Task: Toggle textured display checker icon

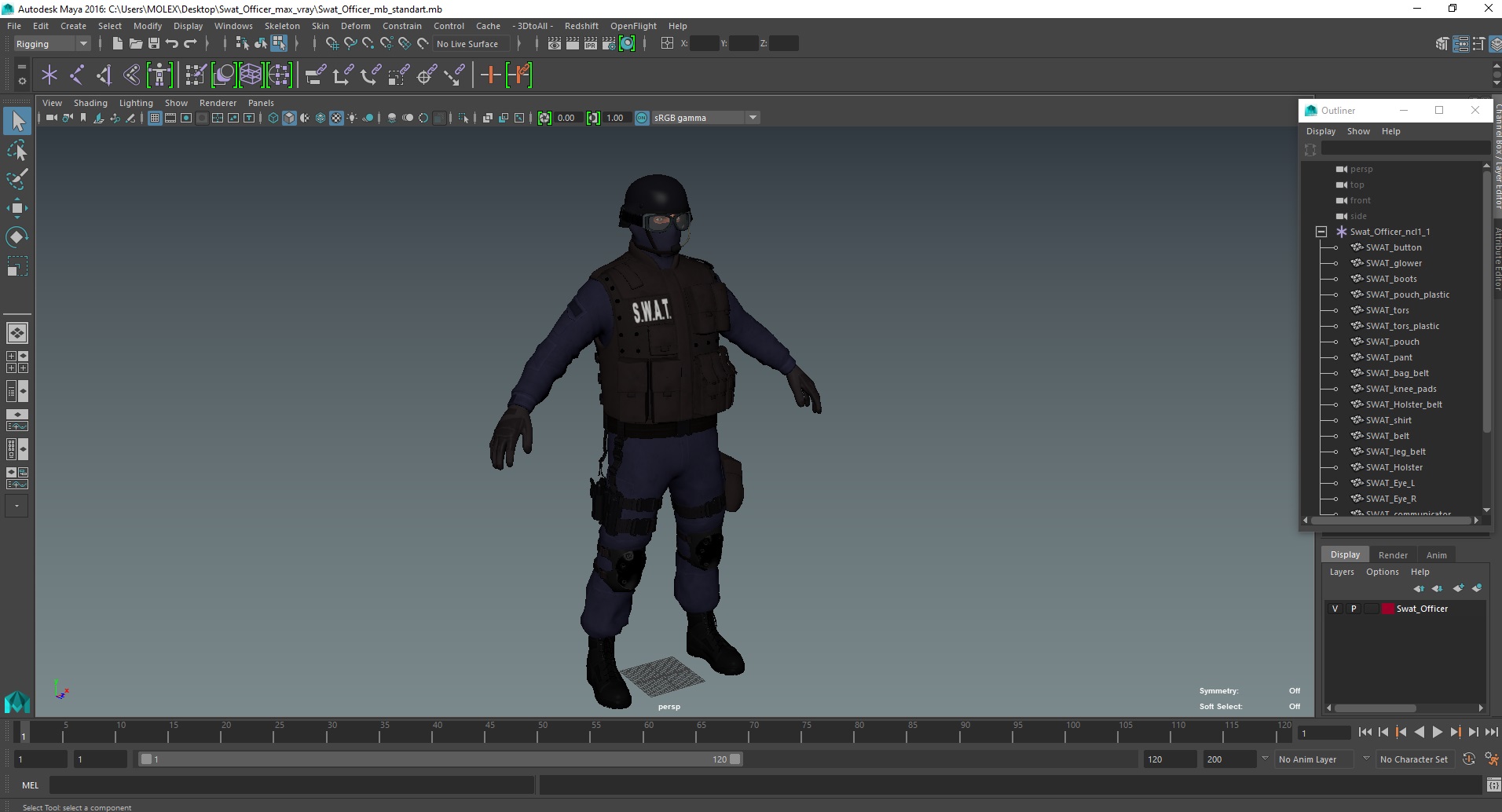Action: click(336, 118)
